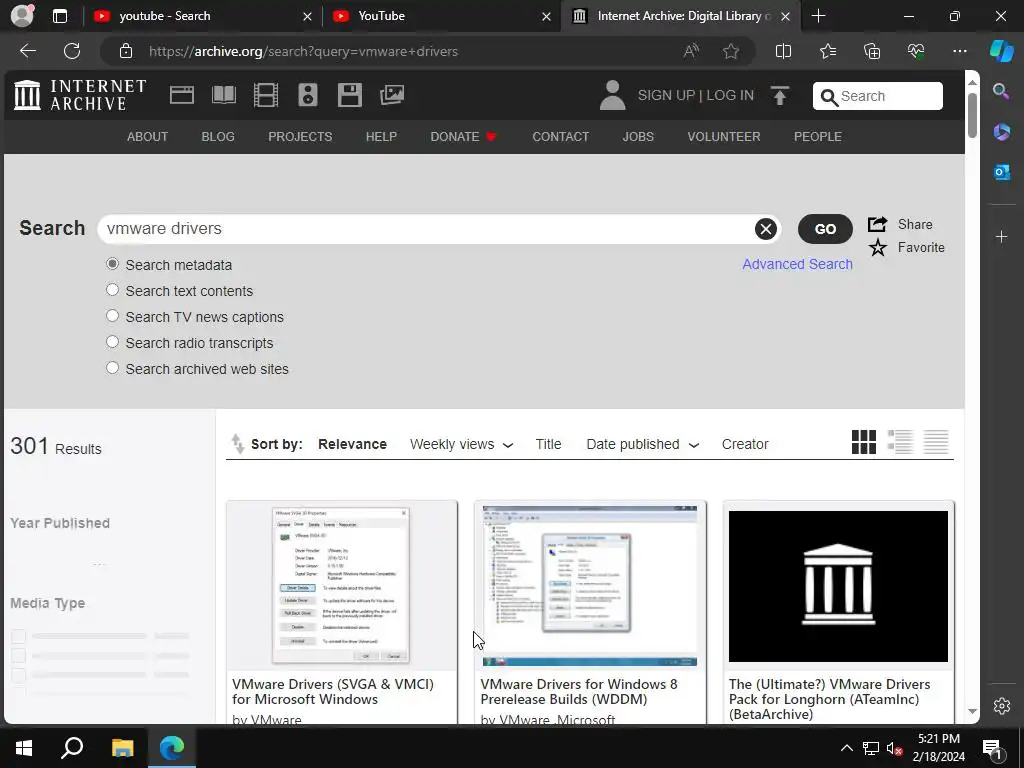
Task: Click the Upload arrow icon
Action: pyautogui.click(x=779, y=95)
